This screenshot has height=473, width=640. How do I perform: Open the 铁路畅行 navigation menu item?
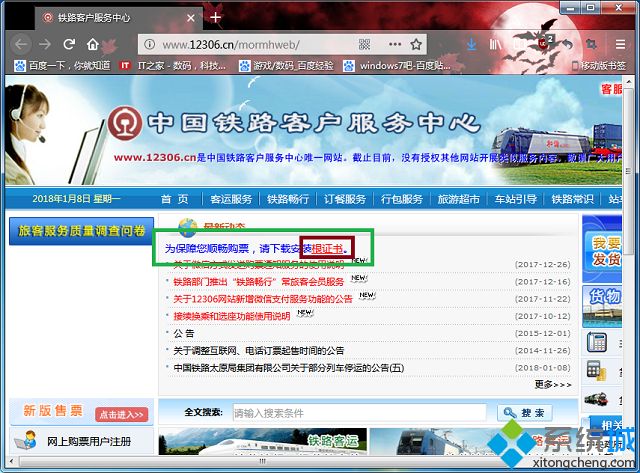pyautogui.click(x=288, y=199)
